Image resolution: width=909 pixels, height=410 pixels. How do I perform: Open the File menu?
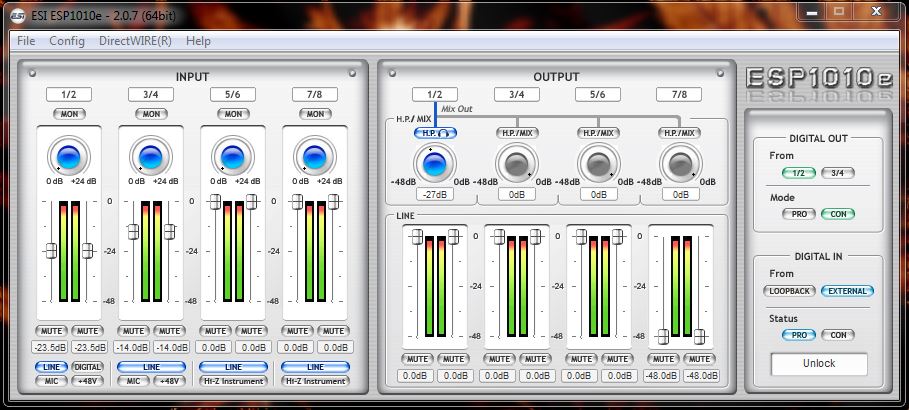click(26, 41)
